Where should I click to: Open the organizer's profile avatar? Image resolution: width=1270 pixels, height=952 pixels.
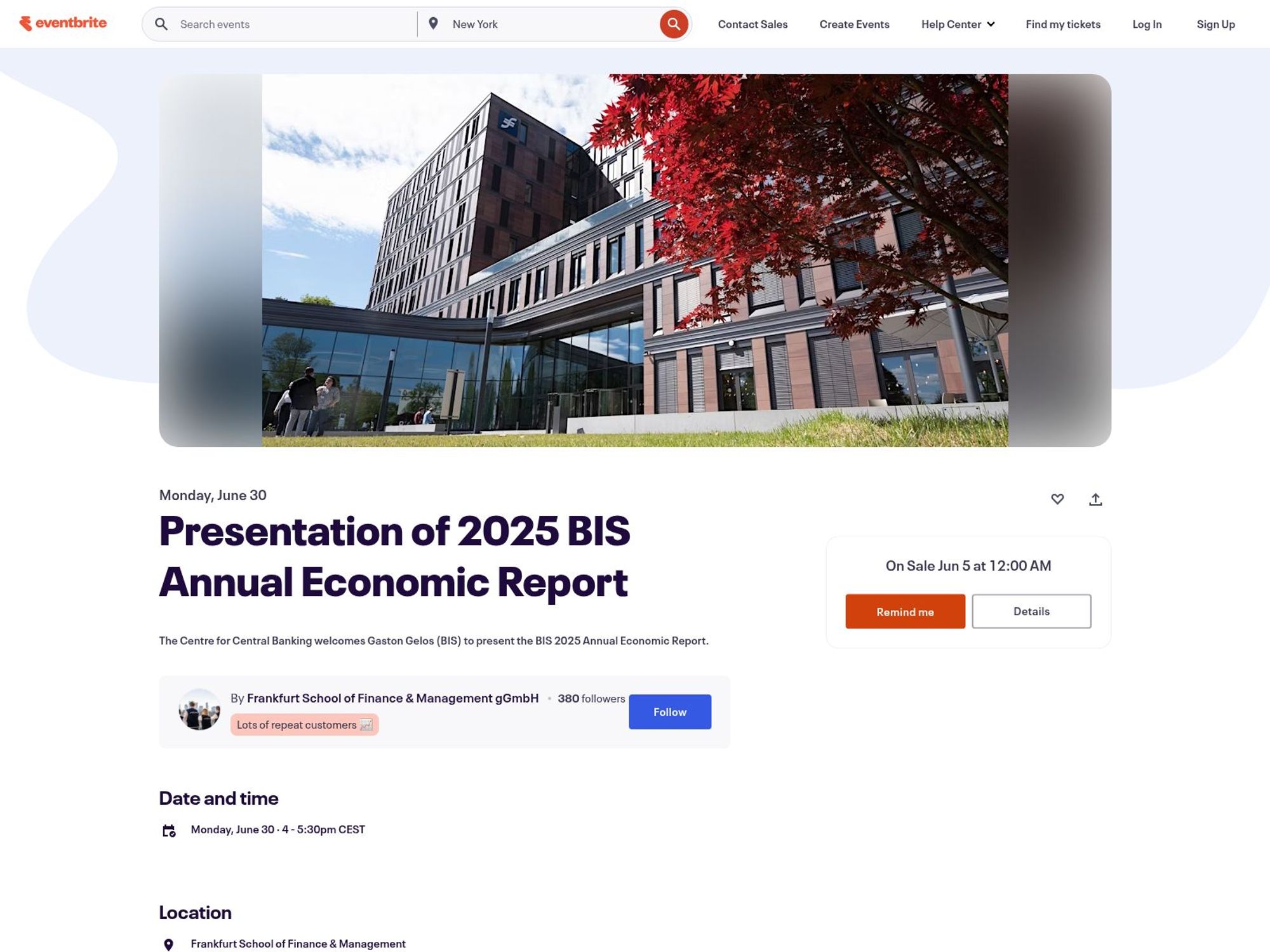(x=199, y=710)
